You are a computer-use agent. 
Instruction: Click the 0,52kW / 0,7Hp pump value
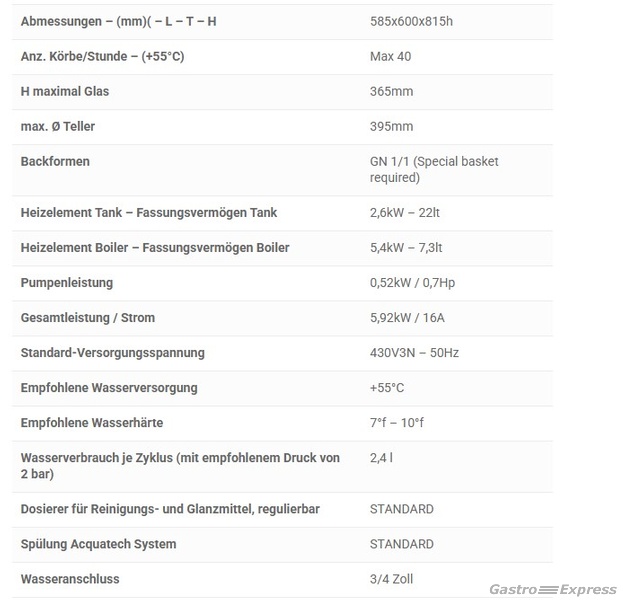coord(412,283)
